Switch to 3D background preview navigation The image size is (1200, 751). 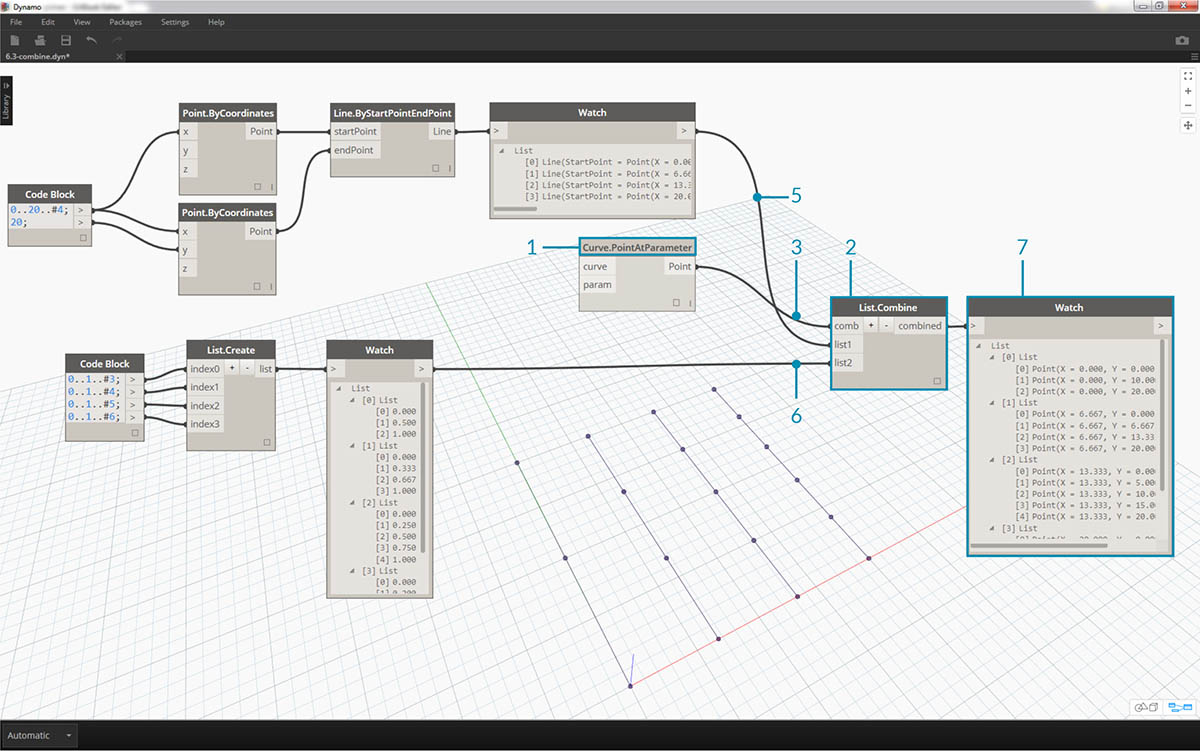coord(1144,708)
